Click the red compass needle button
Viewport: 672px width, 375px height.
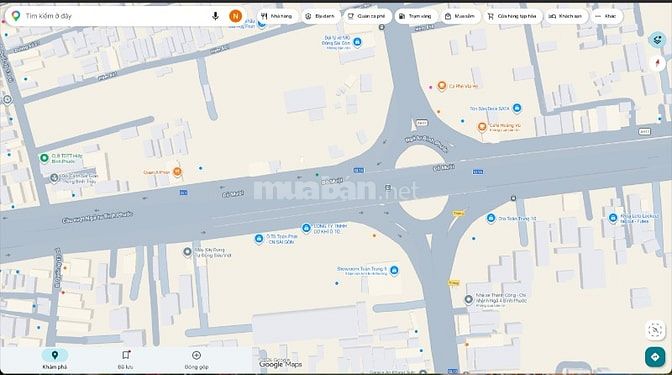657,63
